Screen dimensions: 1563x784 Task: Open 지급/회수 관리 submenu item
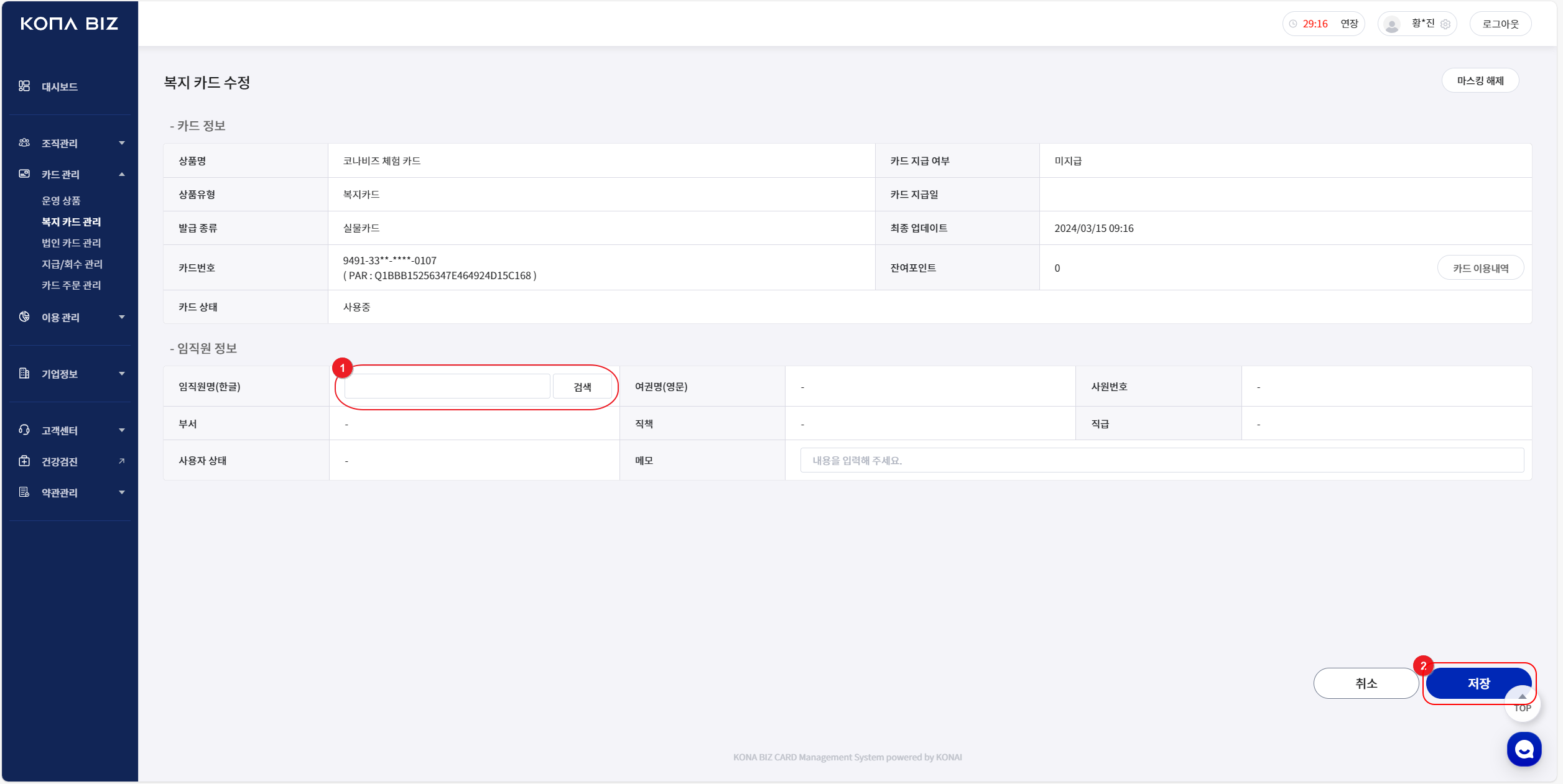click(x=72, y=264)
